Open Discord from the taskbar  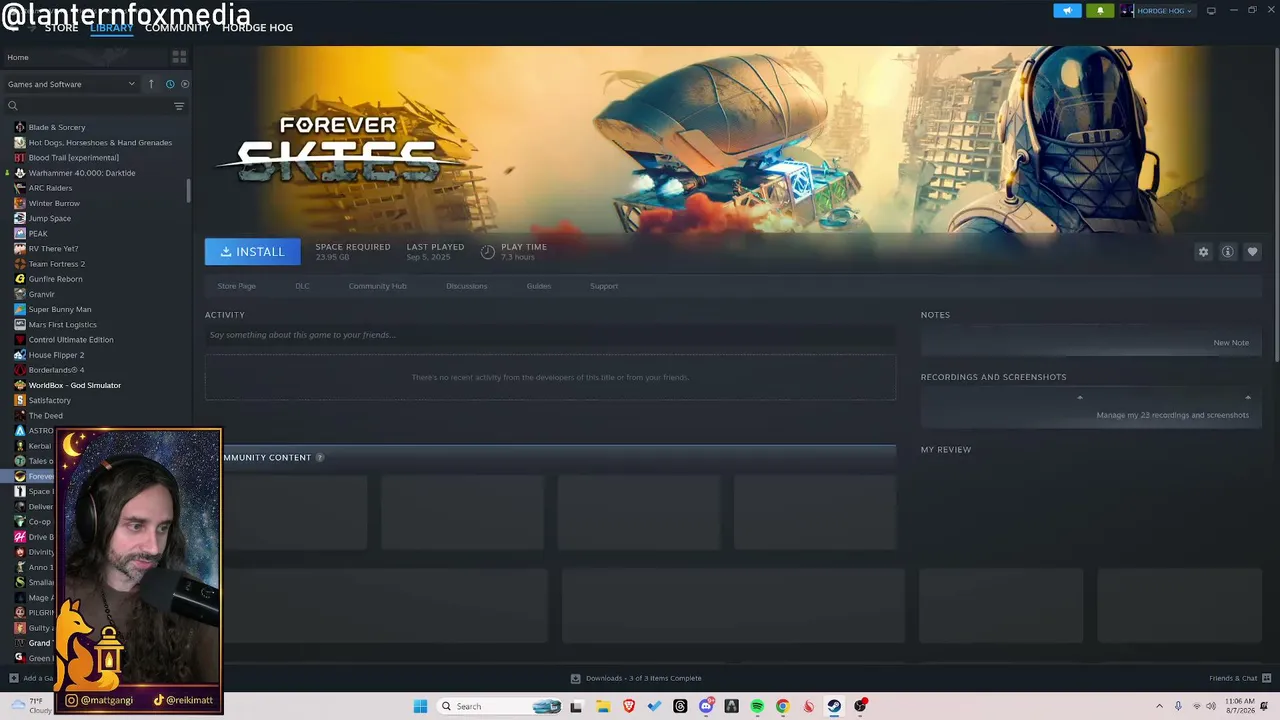[706, 706]
